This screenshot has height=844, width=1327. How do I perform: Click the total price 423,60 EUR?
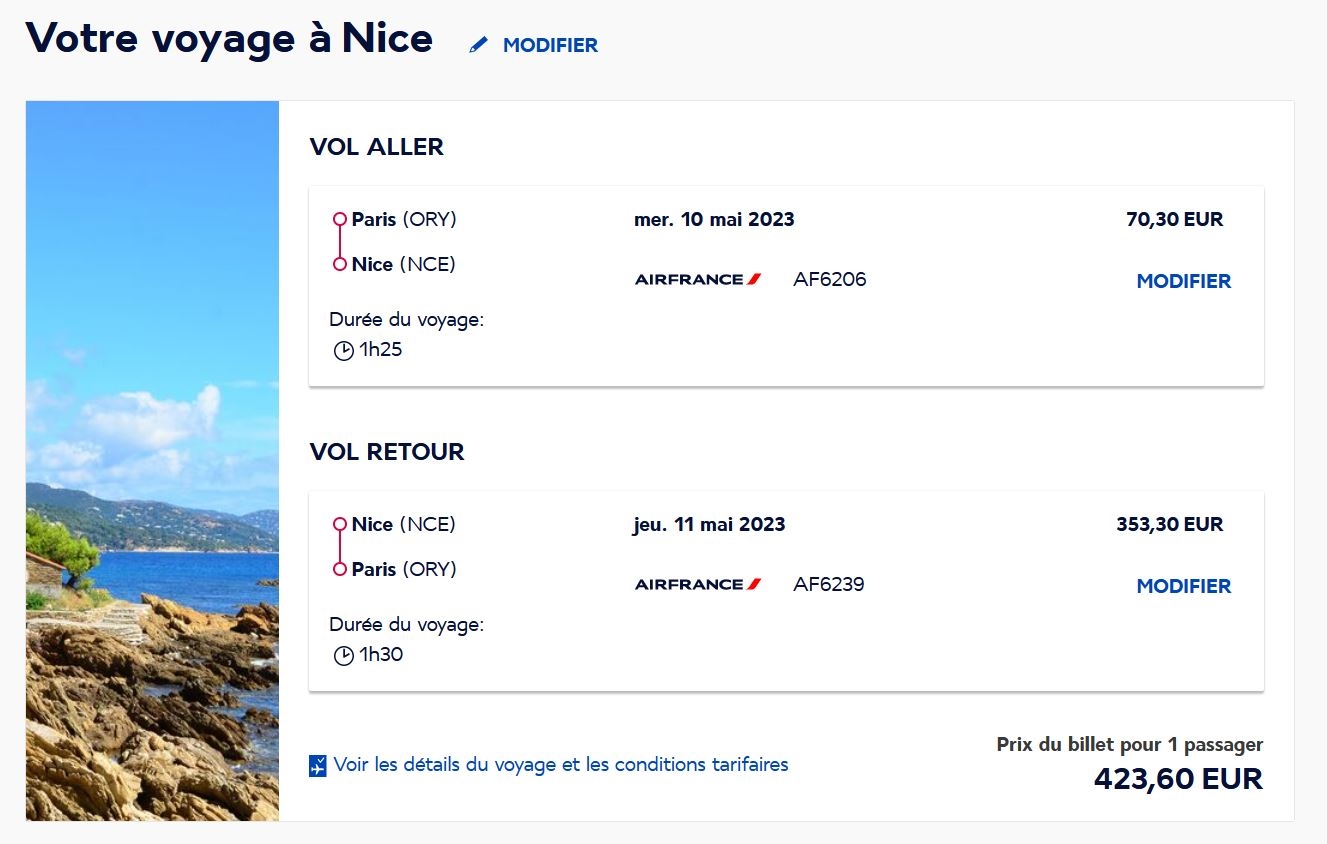pyautogui.click(x=1178, y=779)
